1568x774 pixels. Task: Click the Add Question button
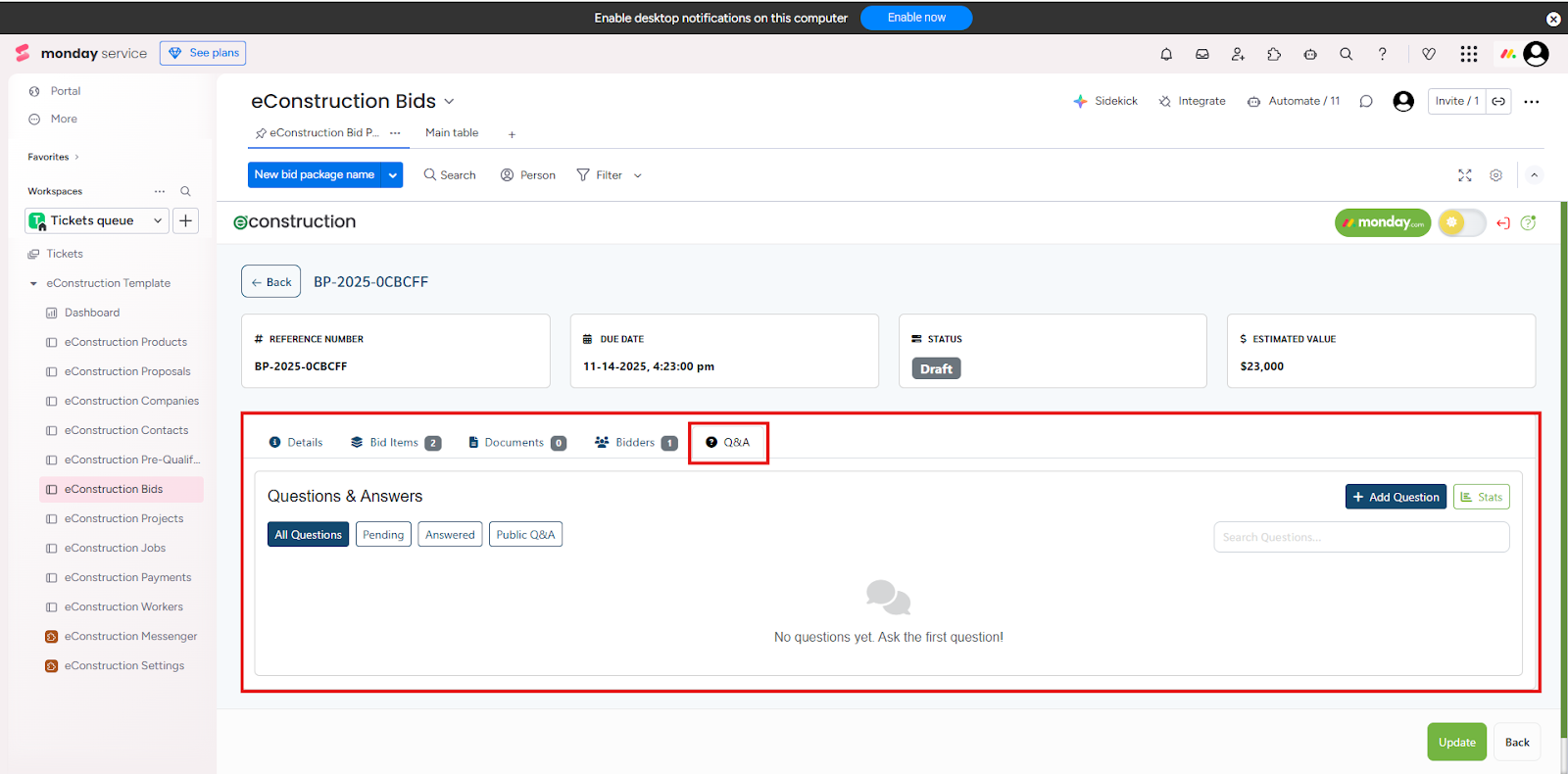pyautogui.click(x=1396, y=498)
